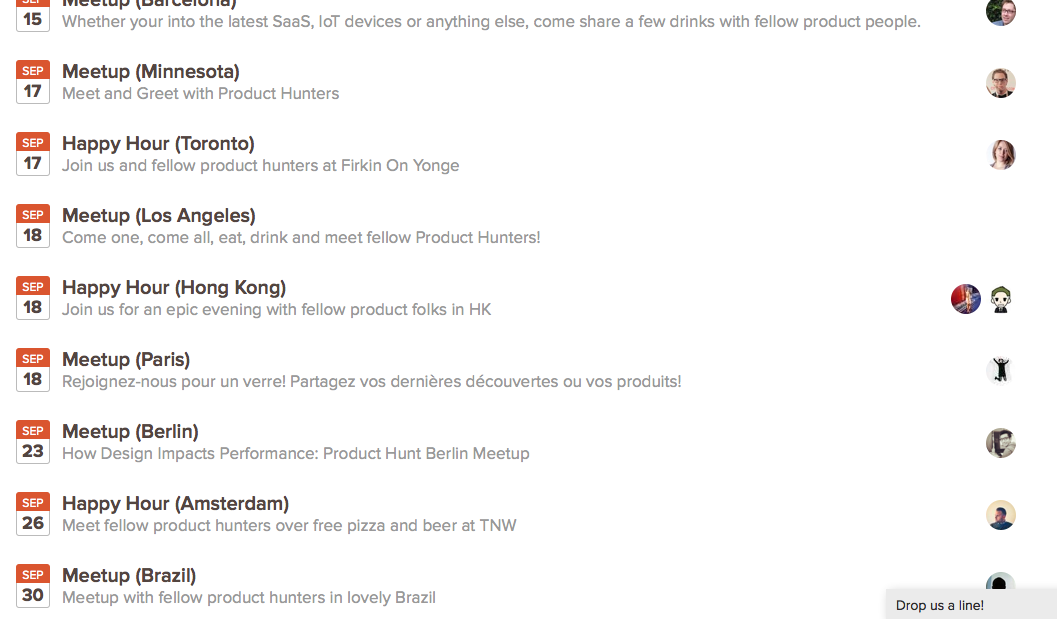This screenshot has width=1057, height=619.
Task: Open the Happy Hour (Toronto) event
Action: [158, 144]
